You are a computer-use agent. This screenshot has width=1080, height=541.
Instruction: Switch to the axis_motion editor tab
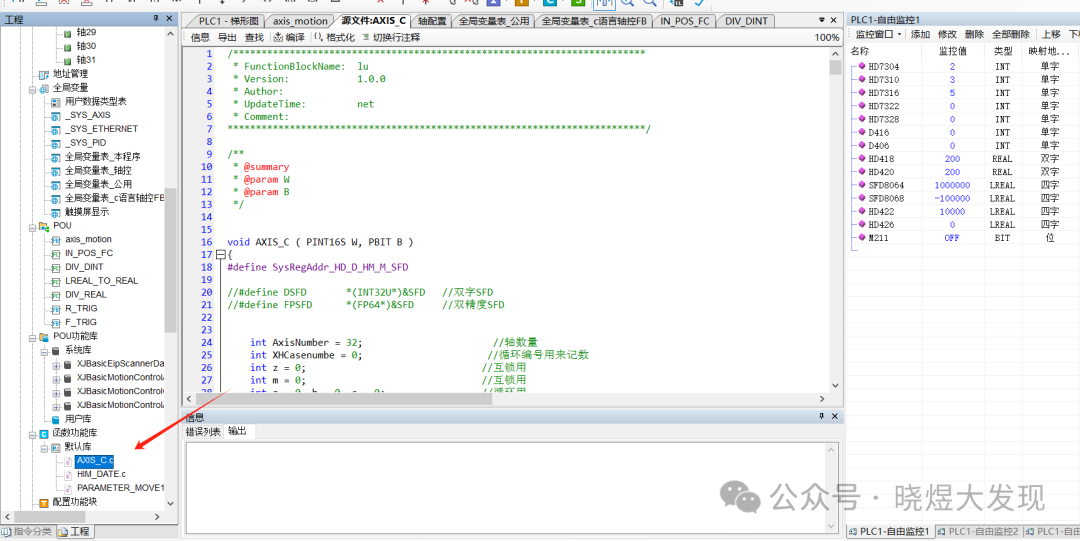[300, 21]
